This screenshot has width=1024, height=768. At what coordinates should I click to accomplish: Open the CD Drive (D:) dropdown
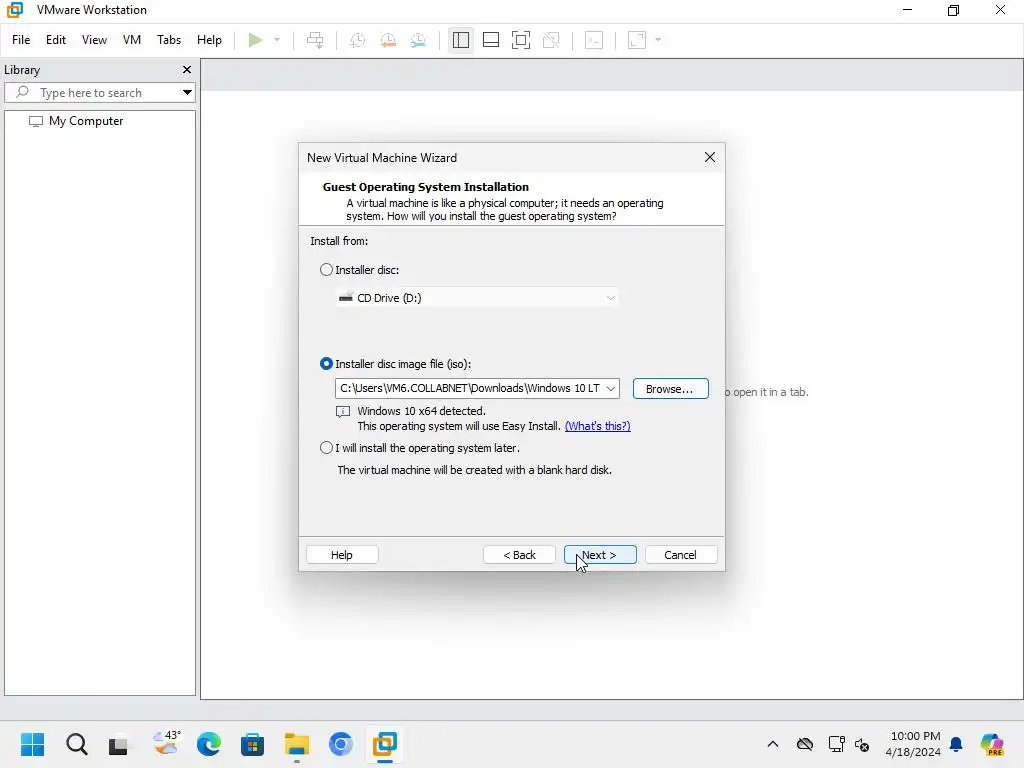(476, 298)
